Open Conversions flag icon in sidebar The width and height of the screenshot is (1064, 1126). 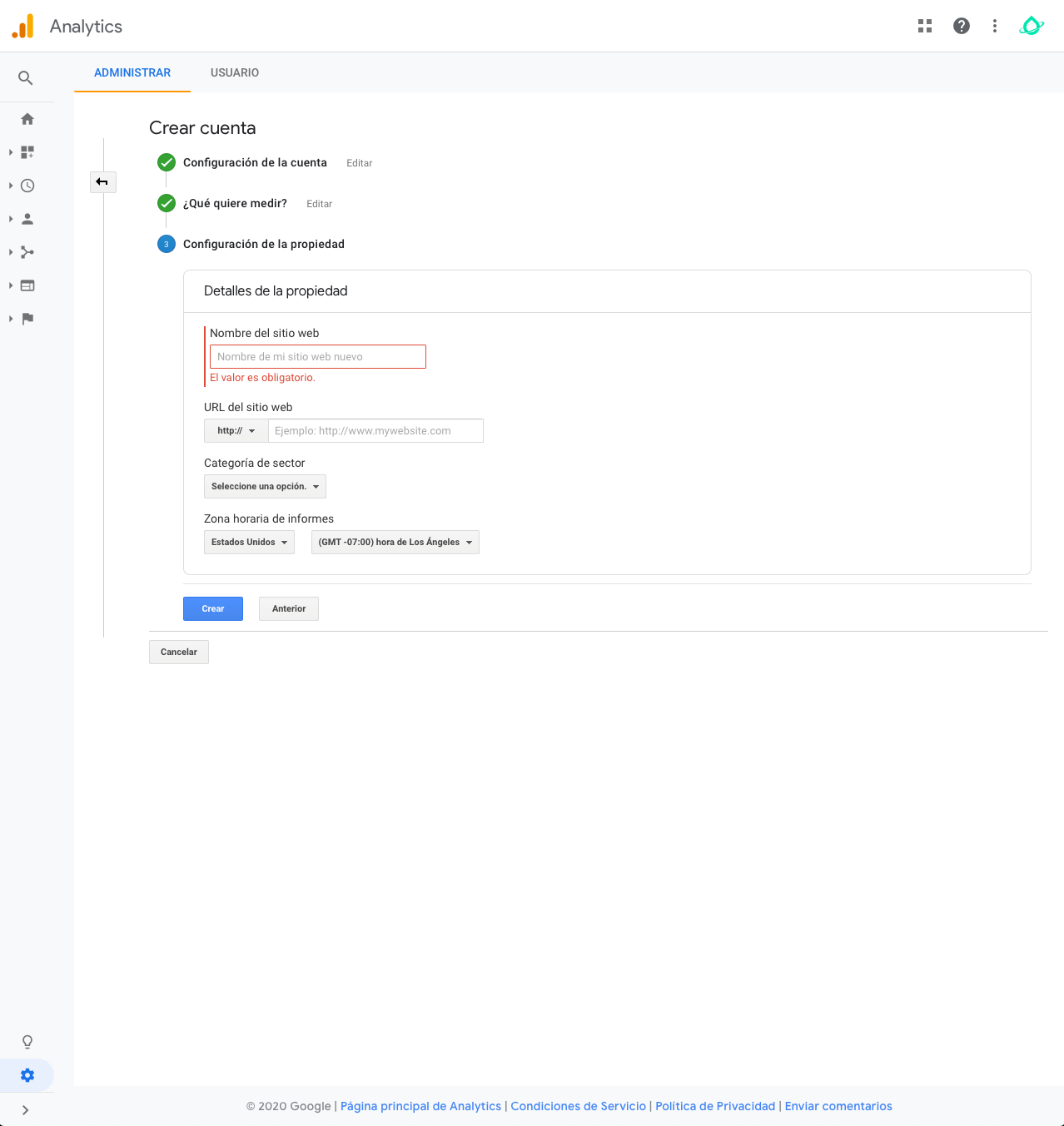pos(27,319)
